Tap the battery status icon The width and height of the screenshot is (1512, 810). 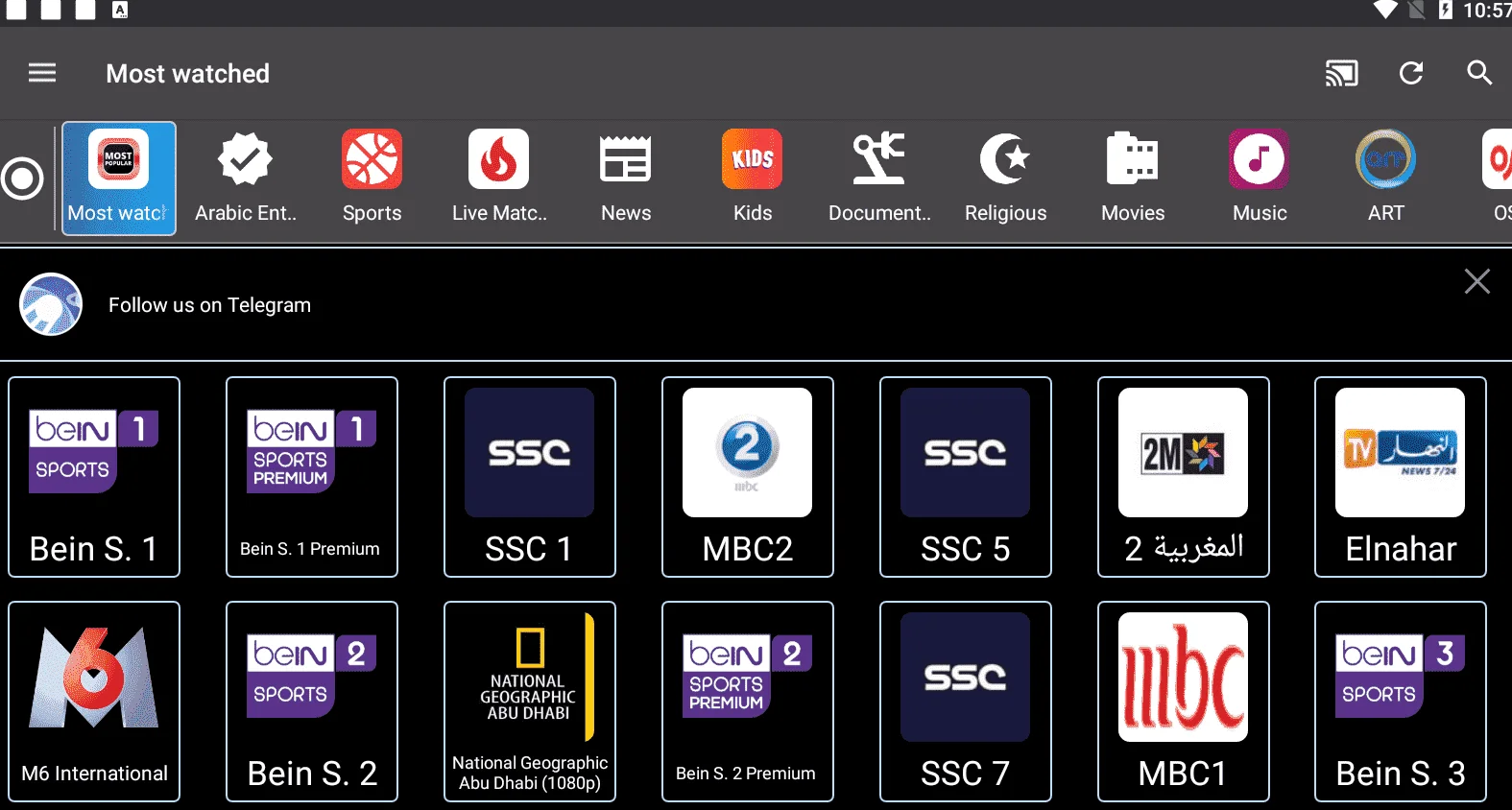[1446, 11]
